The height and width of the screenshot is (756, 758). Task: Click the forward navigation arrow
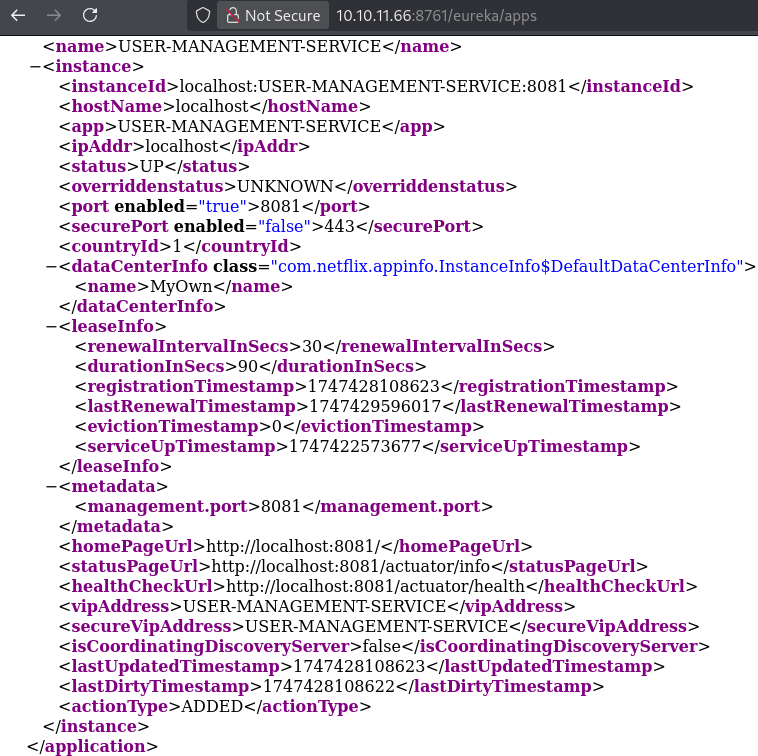[x=54, y=15]
